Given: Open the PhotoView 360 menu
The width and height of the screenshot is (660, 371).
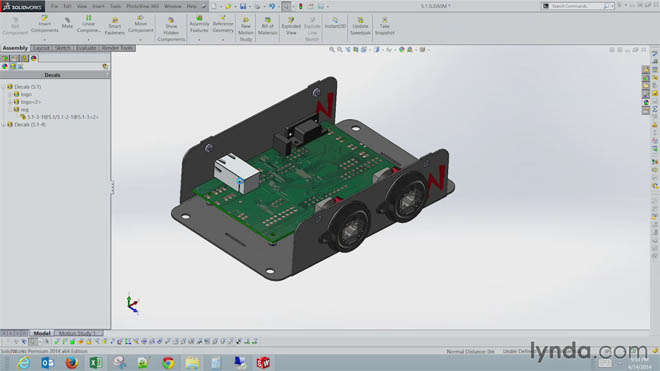Looking at the screenshot, I should (143, 6).
